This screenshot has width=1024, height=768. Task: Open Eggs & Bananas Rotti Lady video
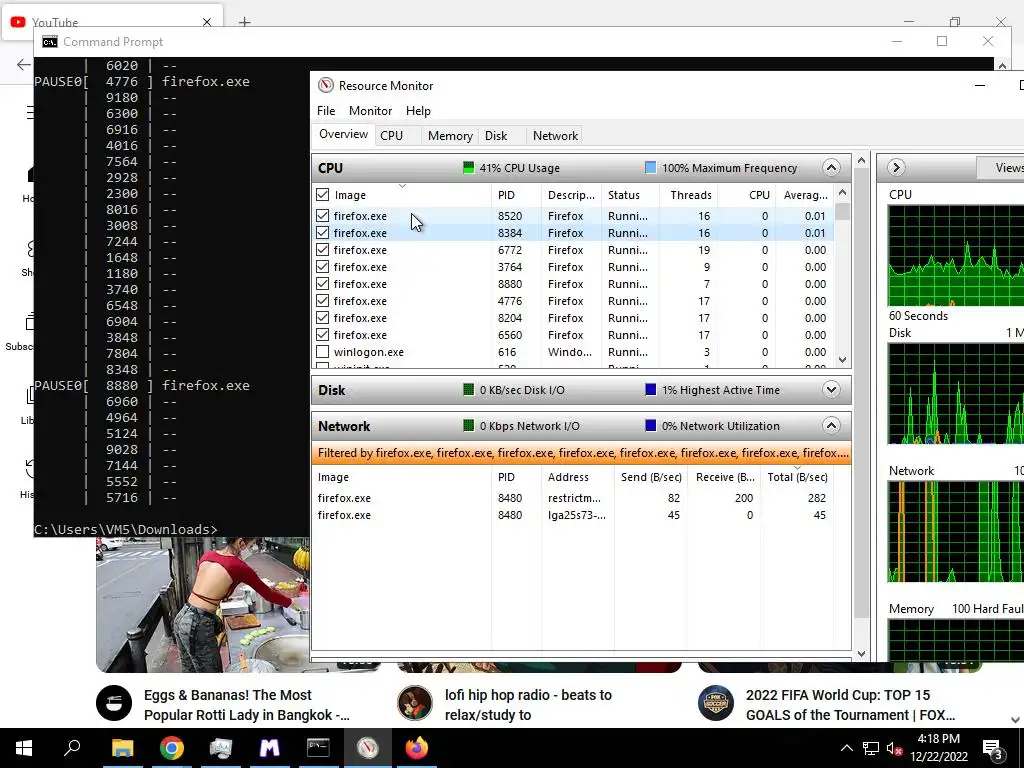coord(247,705)
